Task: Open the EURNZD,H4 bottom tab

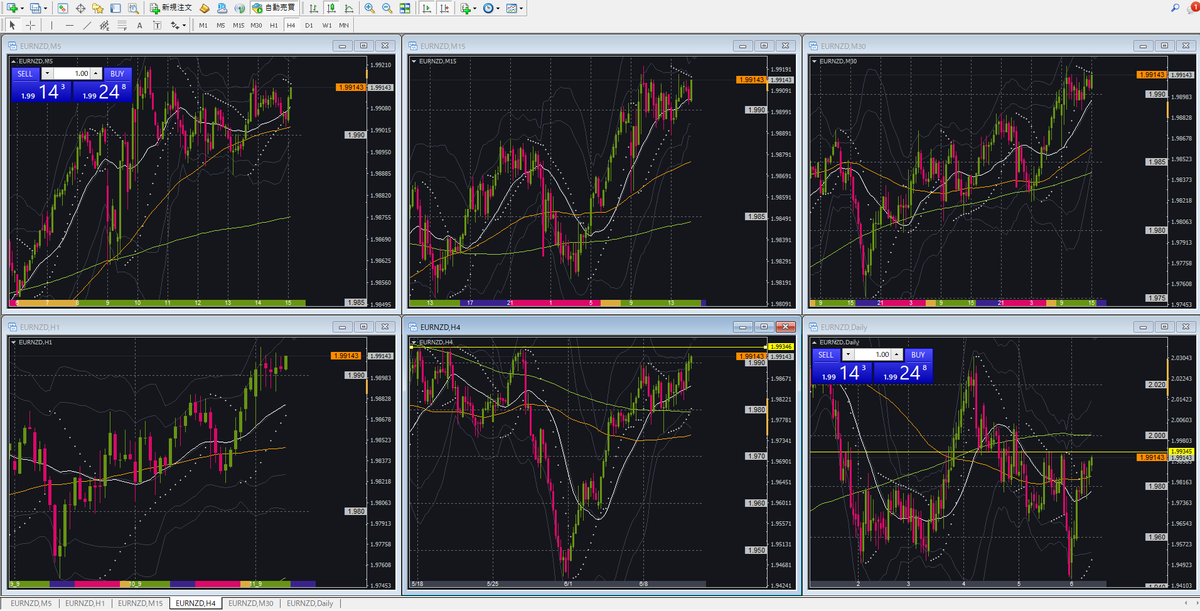Action: 197,603
